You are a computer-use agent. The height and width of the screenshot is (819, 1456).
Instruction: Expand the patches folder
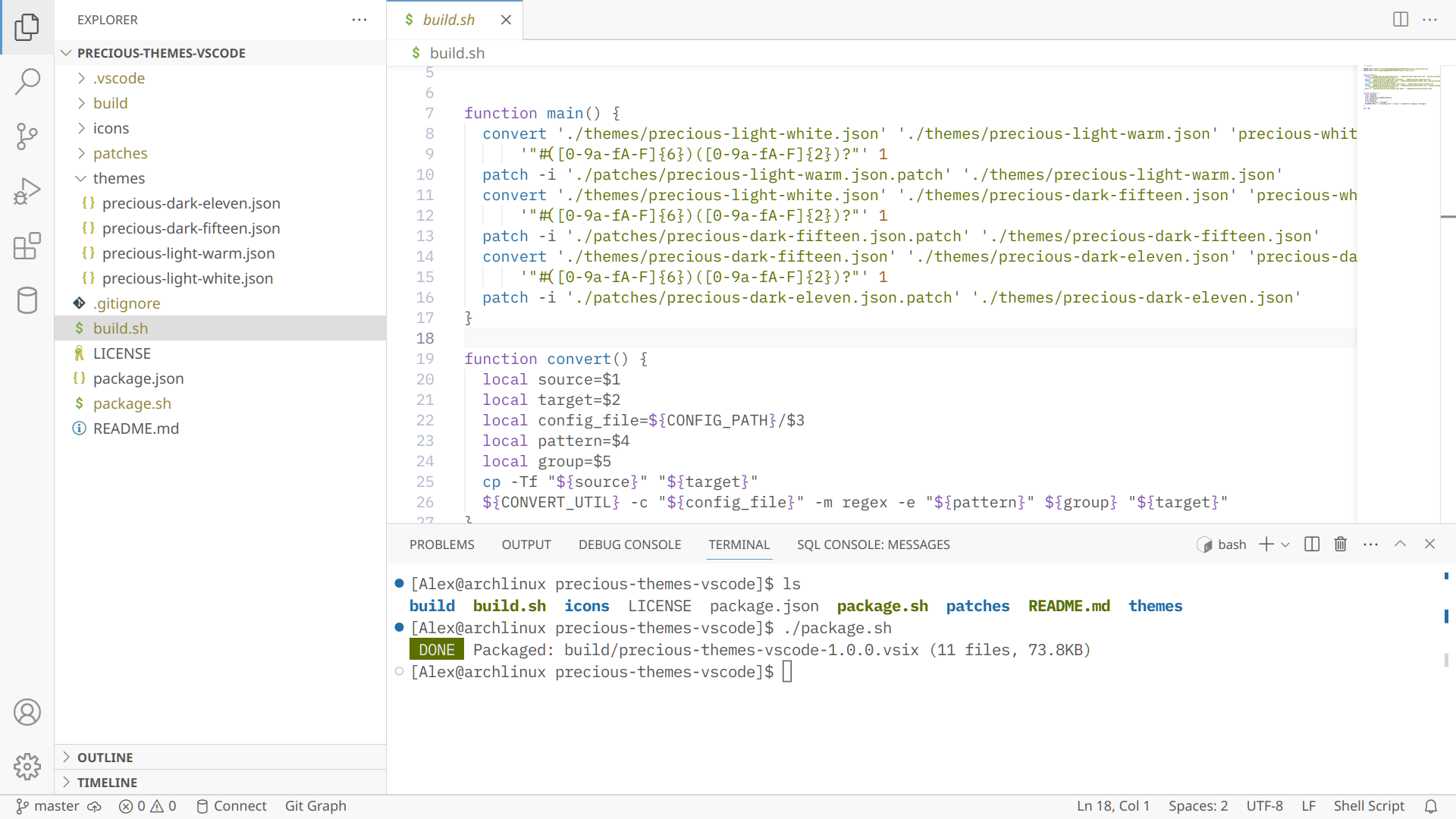click(120, 153)
